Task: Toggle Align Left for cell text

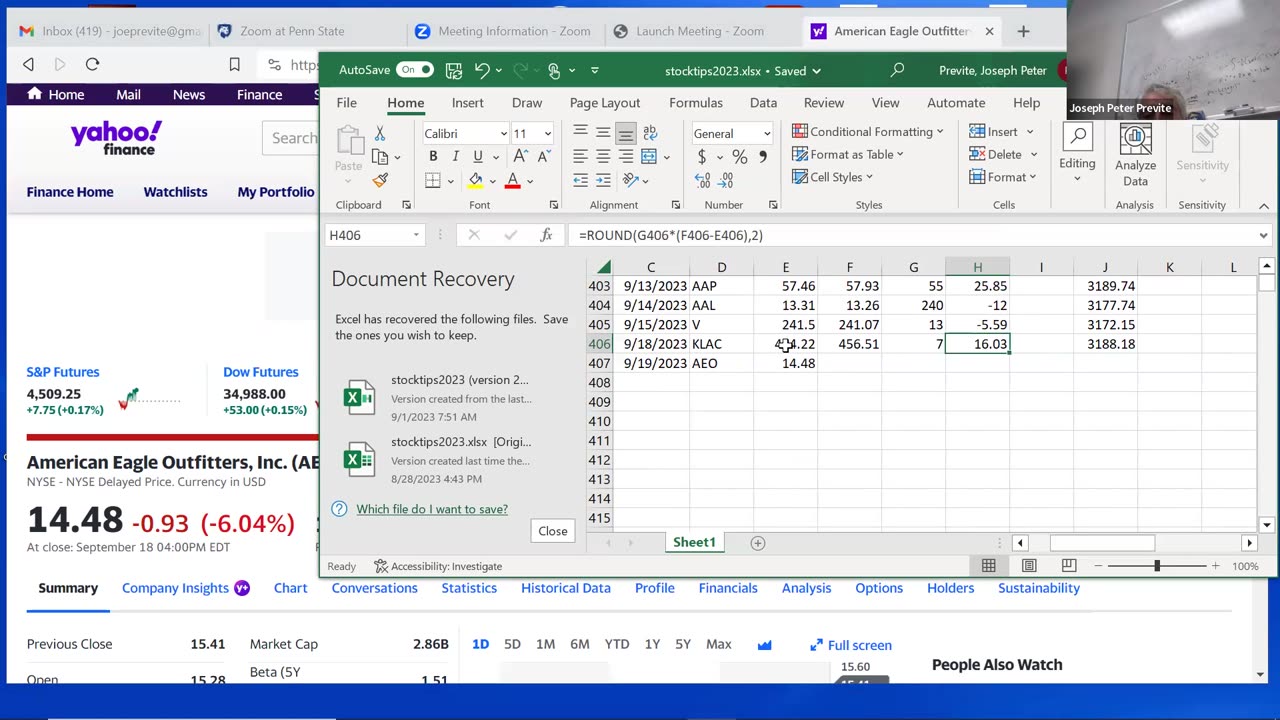Action: [x=580, y=157]
